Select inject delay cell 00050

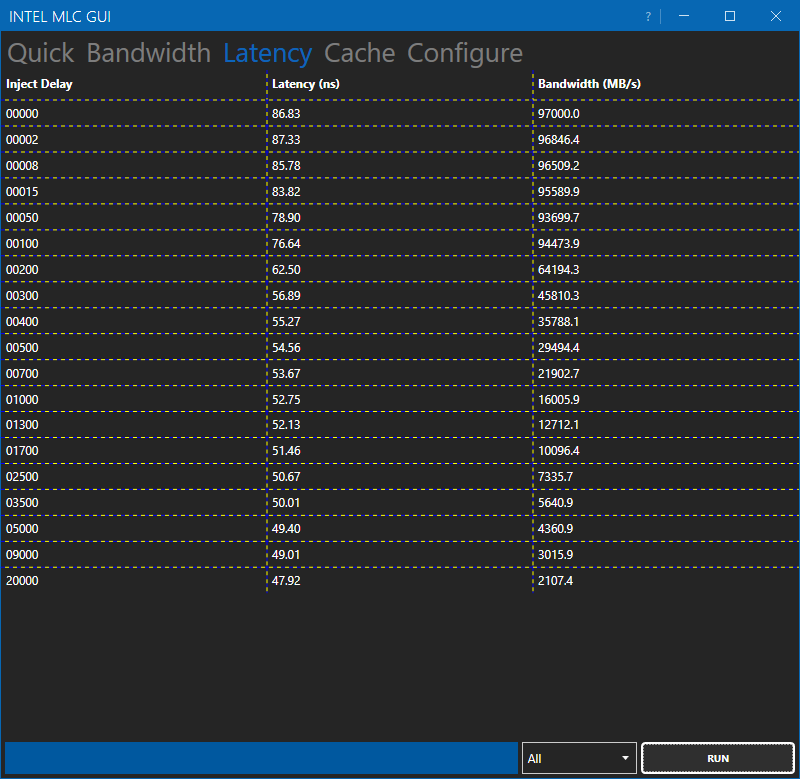coord(22,218)
